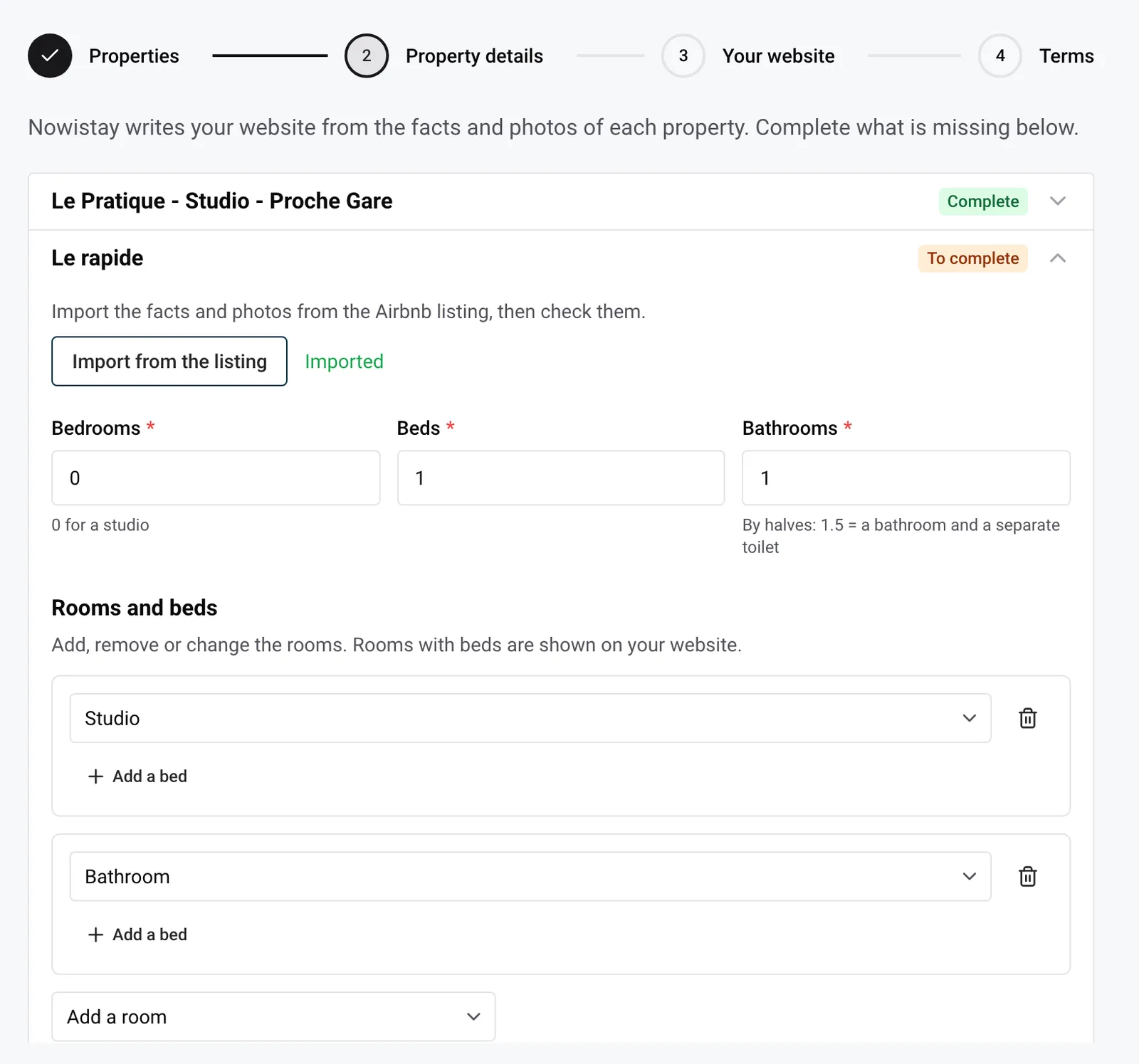Click the green Imported status text
The image size is (1139, 1064).
[x=344, y=362]
